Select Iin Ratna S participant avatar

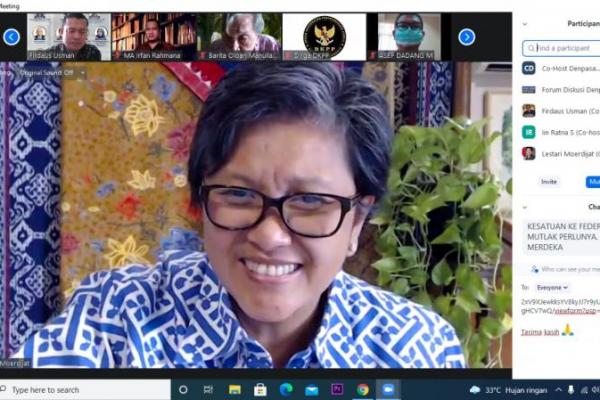coord(529,132)
